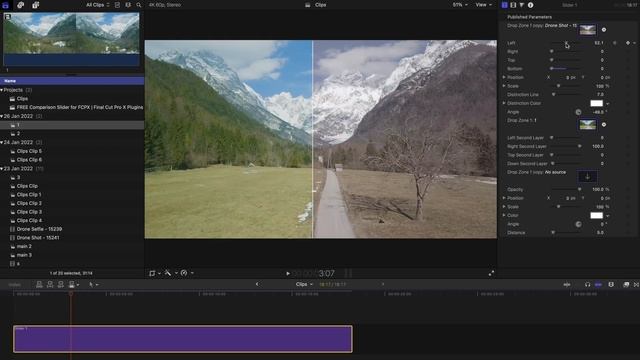Select Drone Shot - 15241 clip
Viewport: 640px width, 360px height.
38,238
